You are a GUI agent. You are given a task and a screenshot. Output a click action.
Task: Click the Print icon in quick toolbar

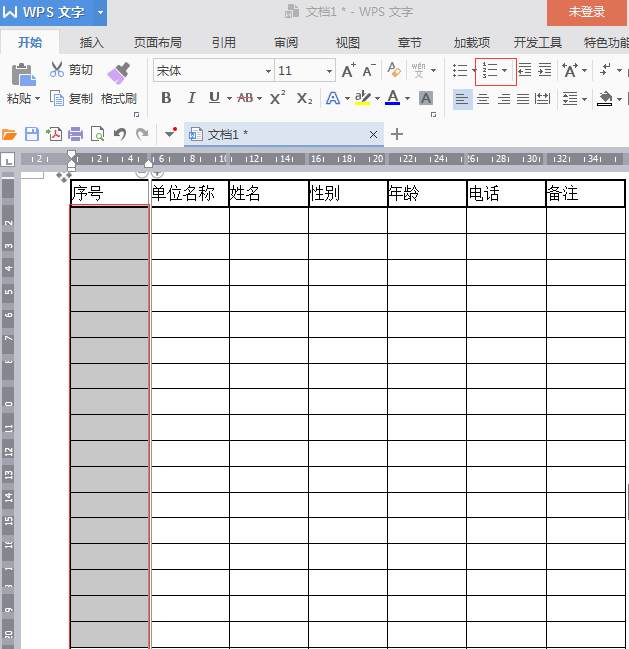tap(75, 134)
